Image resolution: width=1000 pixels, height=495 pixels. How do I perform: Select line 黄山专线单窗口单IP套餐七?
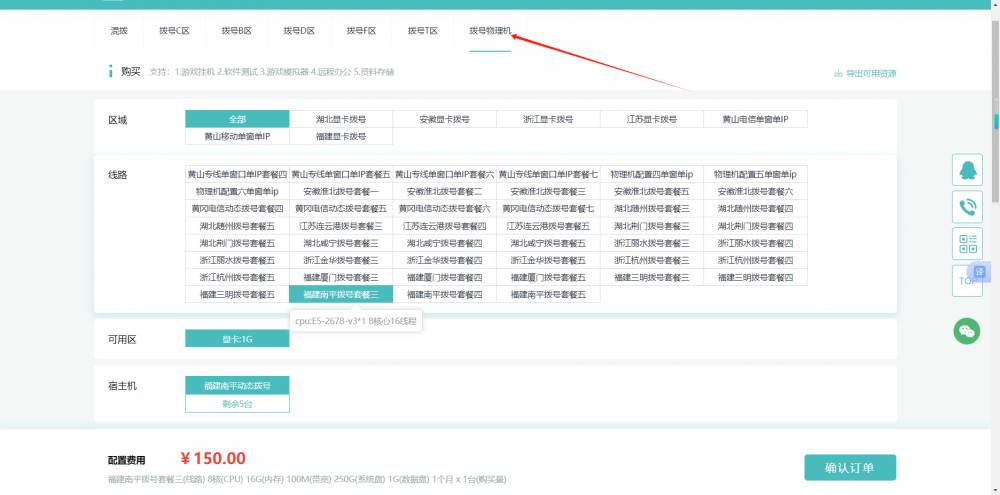548,174
